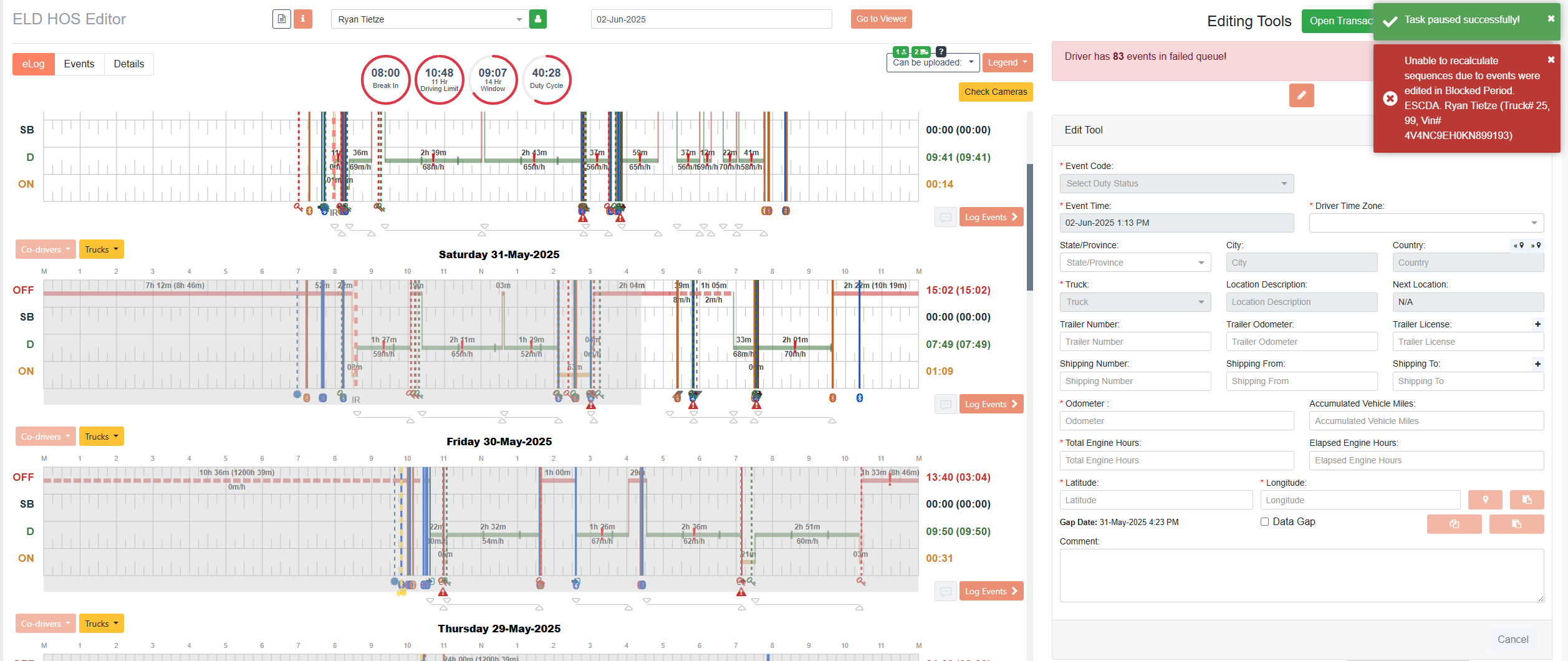Open Log Events for Saturday 31-May

tap(991, 404)
